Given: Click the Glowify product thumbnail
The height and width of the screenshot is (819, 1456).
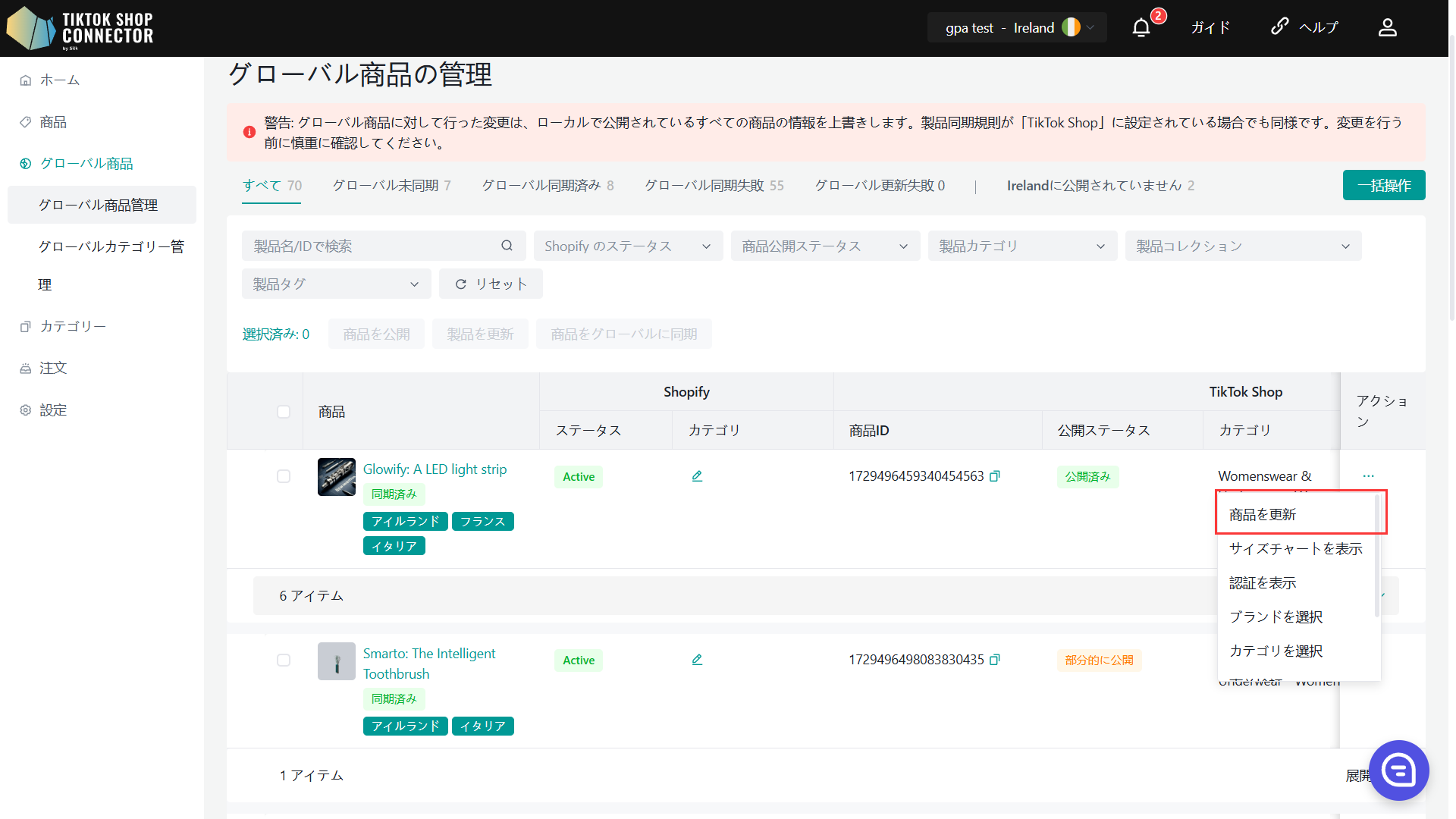Looking at the screenshot, I should [337, 477].
